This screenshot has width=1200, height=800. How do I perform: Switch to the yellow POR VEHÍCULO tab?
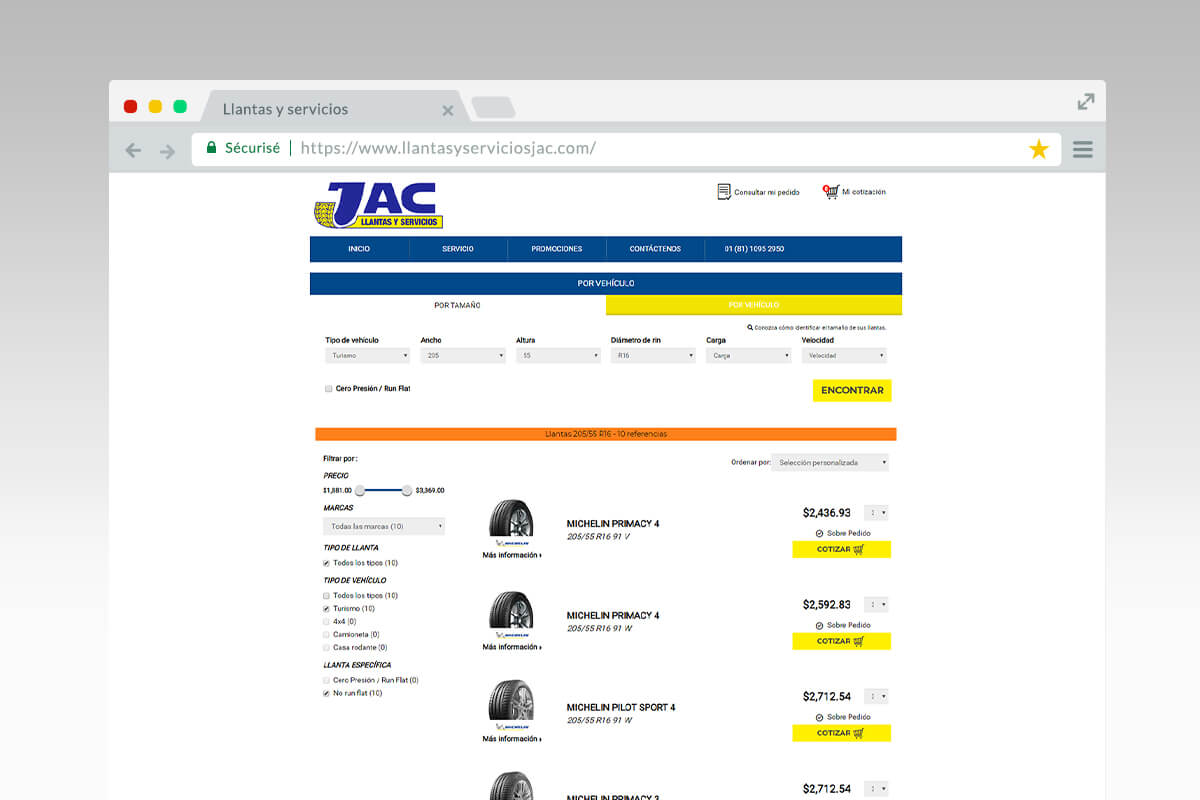click(754, 305)
